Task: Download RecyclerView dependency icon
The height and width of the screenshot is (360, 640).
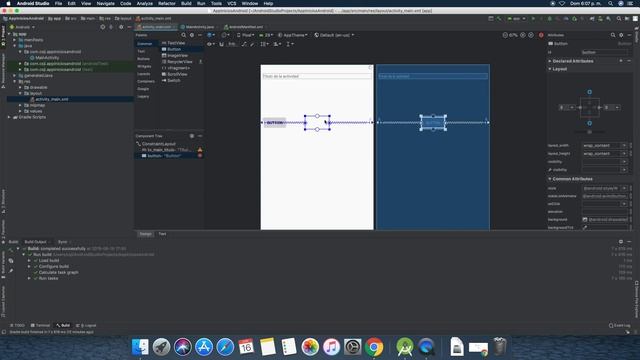Action: click(x=200, y=62)
